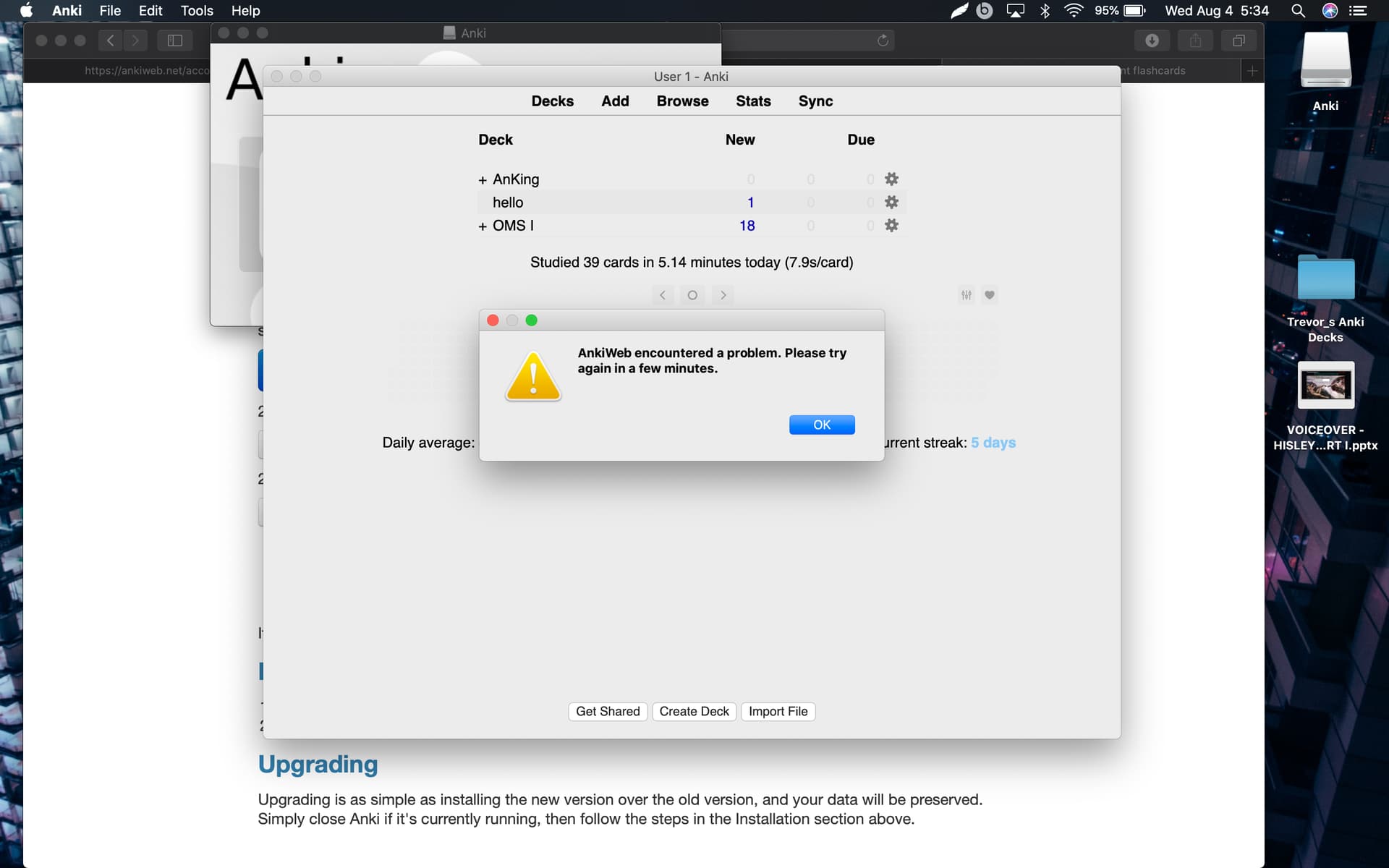Screen dimensions: 1389x868
Task: Click the Create Deck button
Action: [x=694, y=711]
